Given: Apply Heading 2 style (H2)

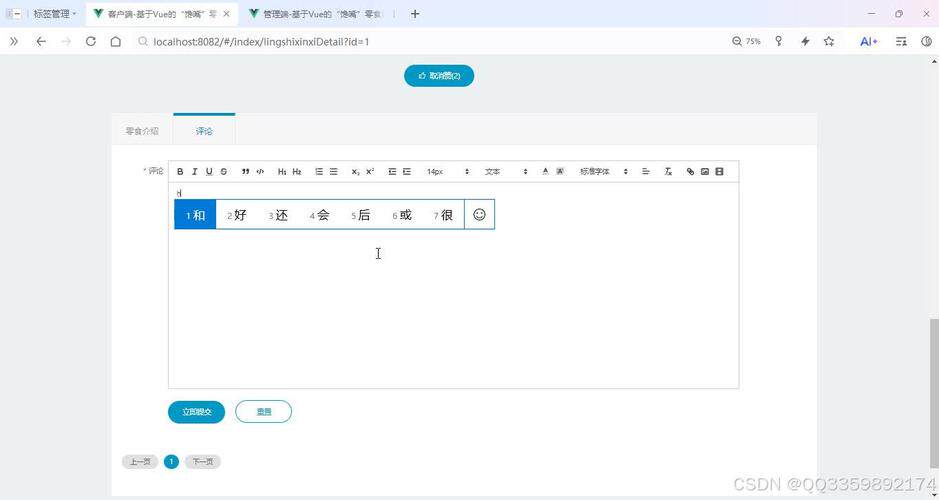Looking at the screenshot, I should pos(297,172).
